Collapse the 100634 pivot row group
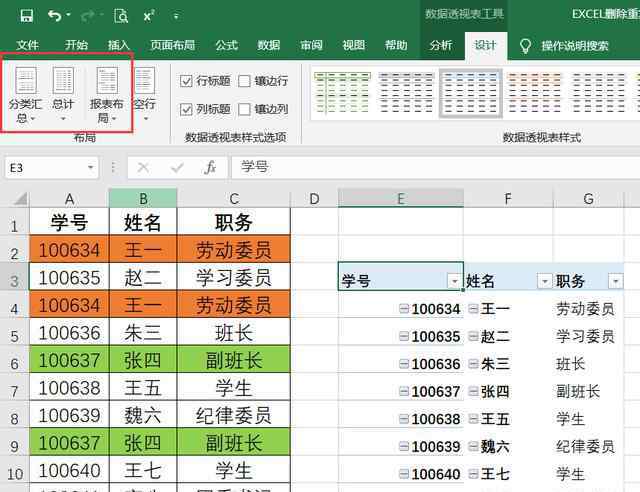This screenshot has width=640, height=492. (404, 310)
